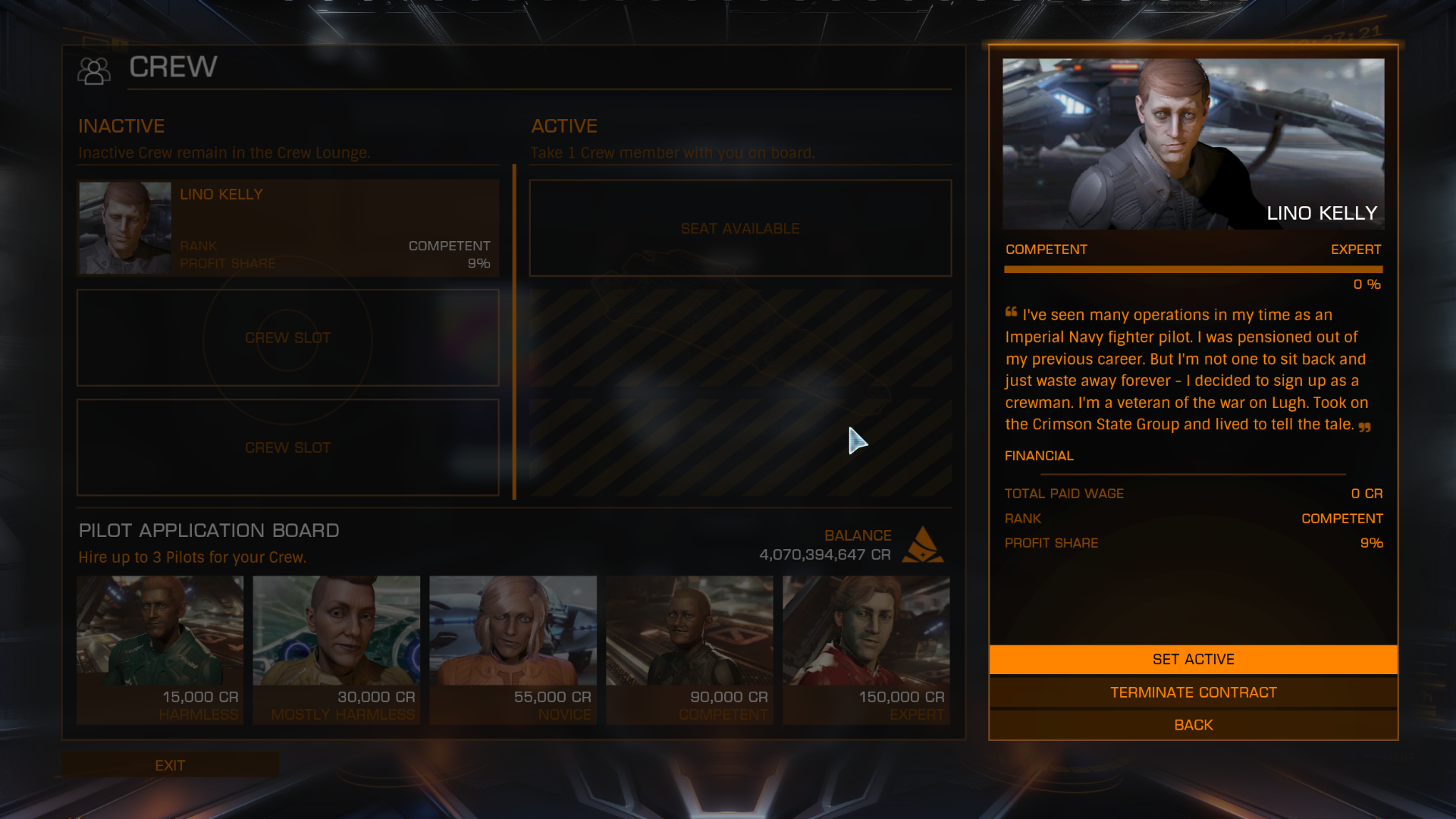Viewport: 1456px width, 819px height.
Task: Exit the Crew screen
Action: pos(170,765)
